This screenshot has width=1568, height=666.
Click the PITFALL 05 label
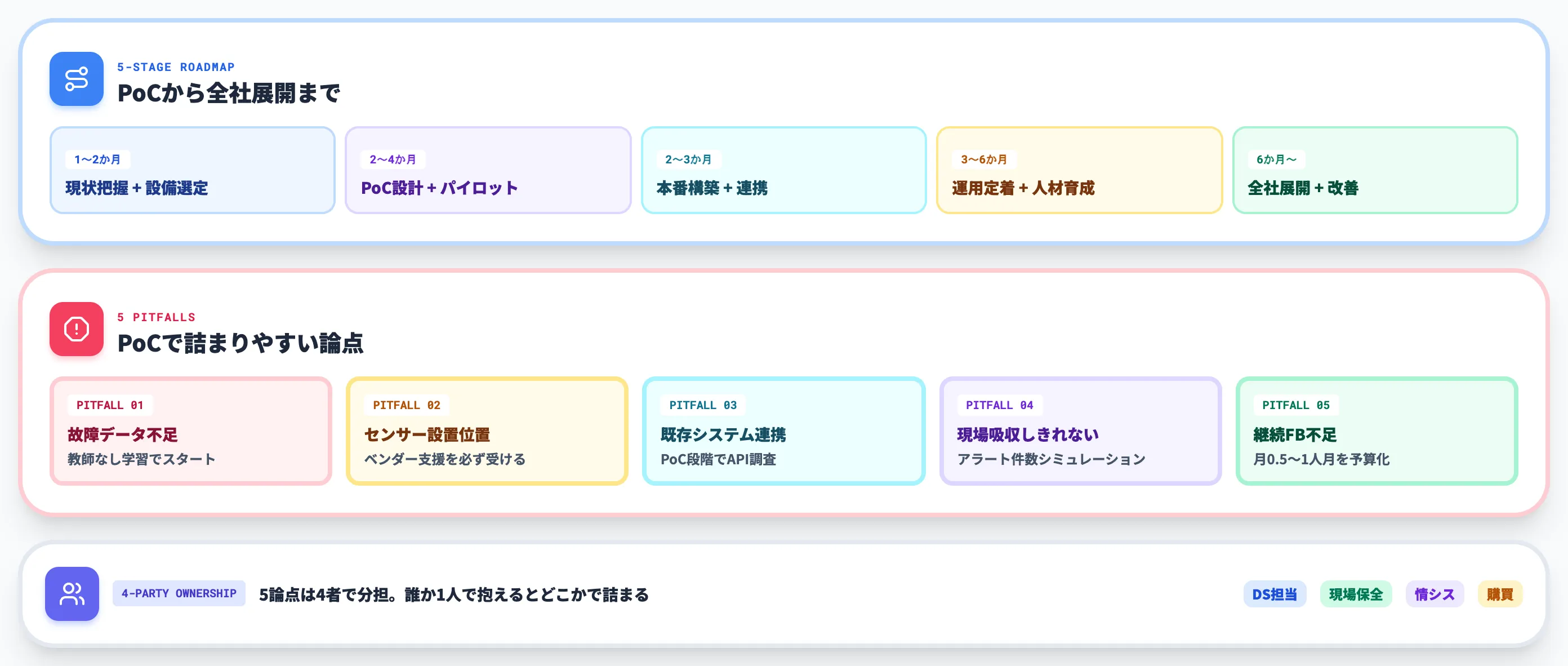pyautogui.click(x=1296, y=406)
